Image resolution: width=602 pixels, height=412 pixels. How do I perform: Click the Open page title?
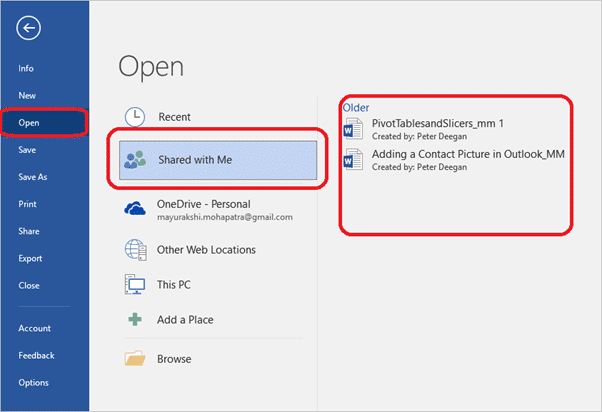[151, 67]
